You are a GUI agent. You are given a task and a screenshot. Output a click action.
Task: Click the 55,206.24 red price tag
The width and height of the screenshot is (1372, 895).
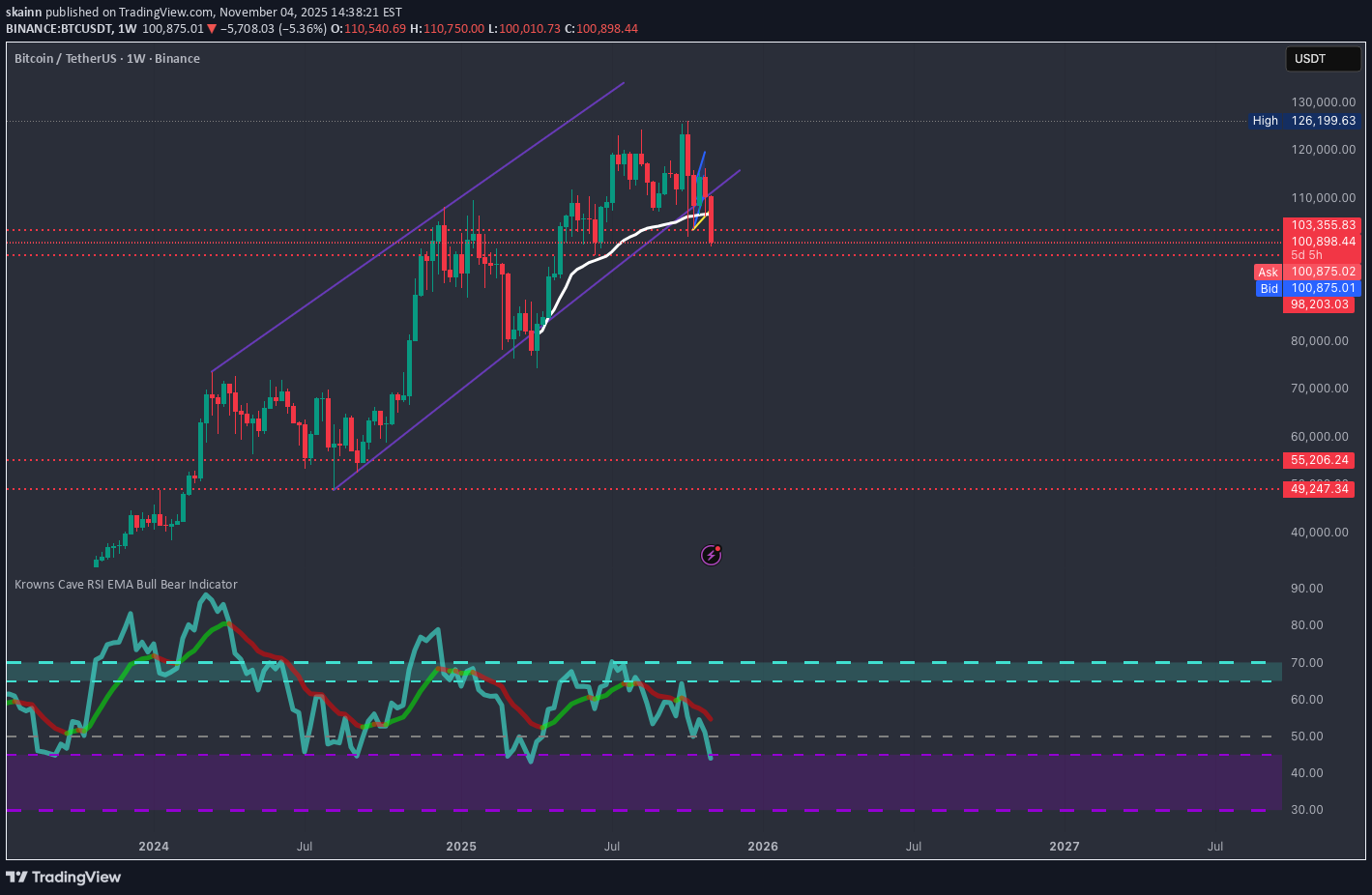pyautogui.click(x=1319, y=460)
